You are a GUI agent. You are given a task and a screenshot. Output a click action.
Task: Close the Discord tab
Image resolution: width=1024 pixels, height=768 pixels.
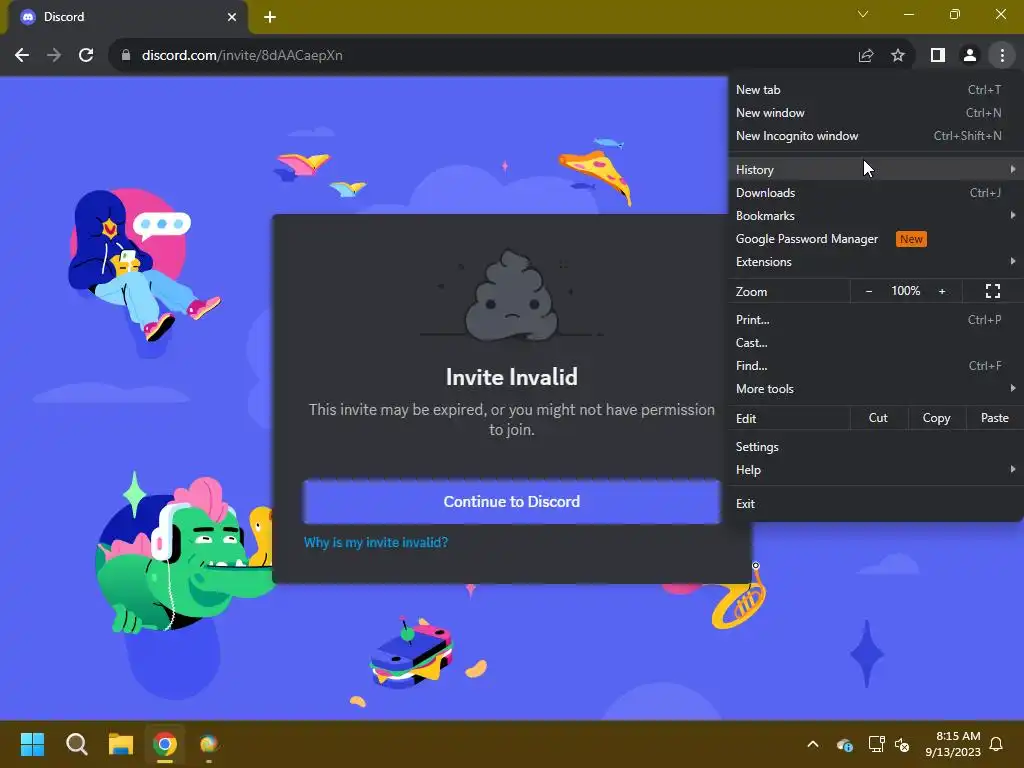[x=232, y=17]
